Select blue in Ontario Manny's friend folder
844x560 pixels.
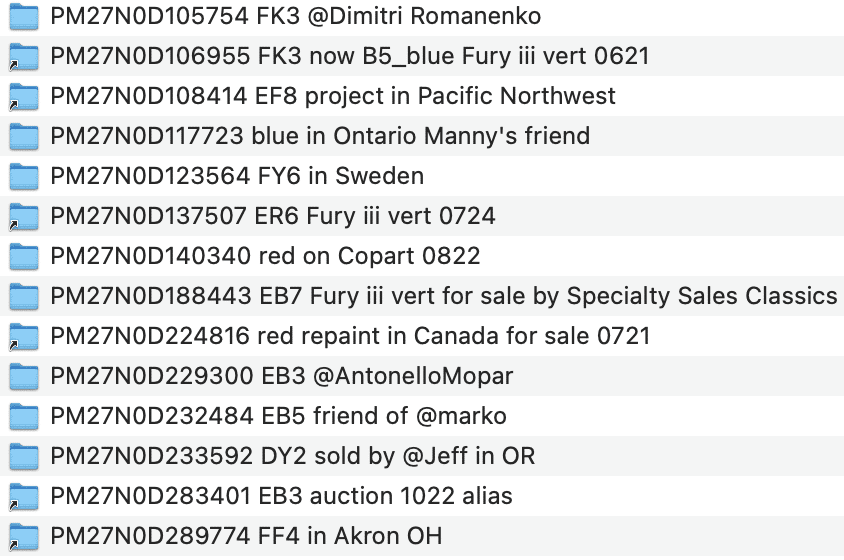click(x=320, y=136)
